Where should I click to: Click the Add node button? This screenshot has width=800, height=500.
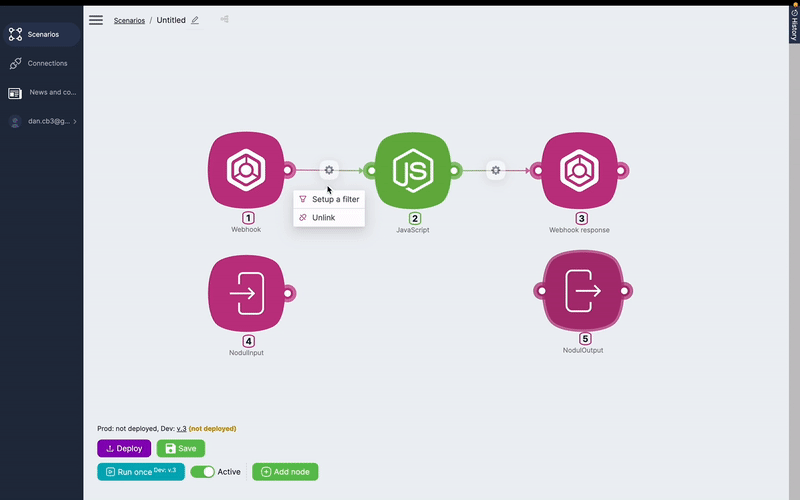[285, 472]
